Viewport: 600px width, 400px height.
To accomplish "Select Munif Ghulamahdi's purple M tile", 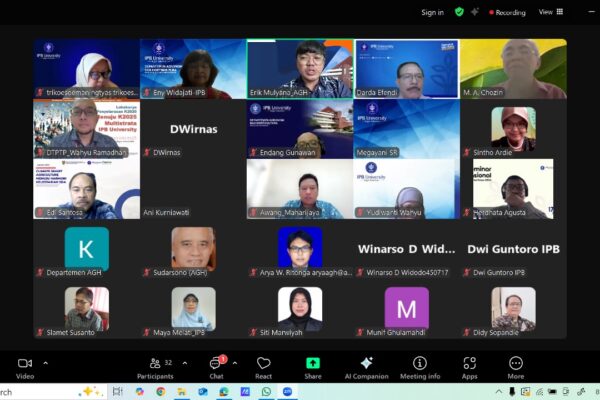I will click(x=407, y=308).
